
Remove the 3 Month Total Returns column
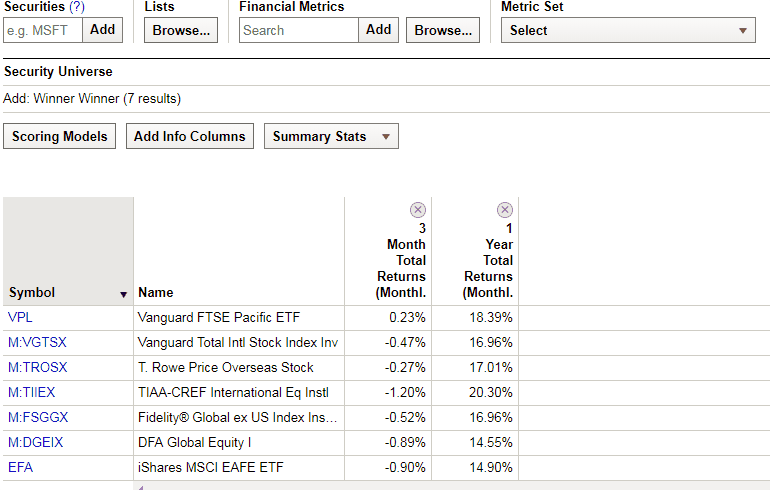418,210
